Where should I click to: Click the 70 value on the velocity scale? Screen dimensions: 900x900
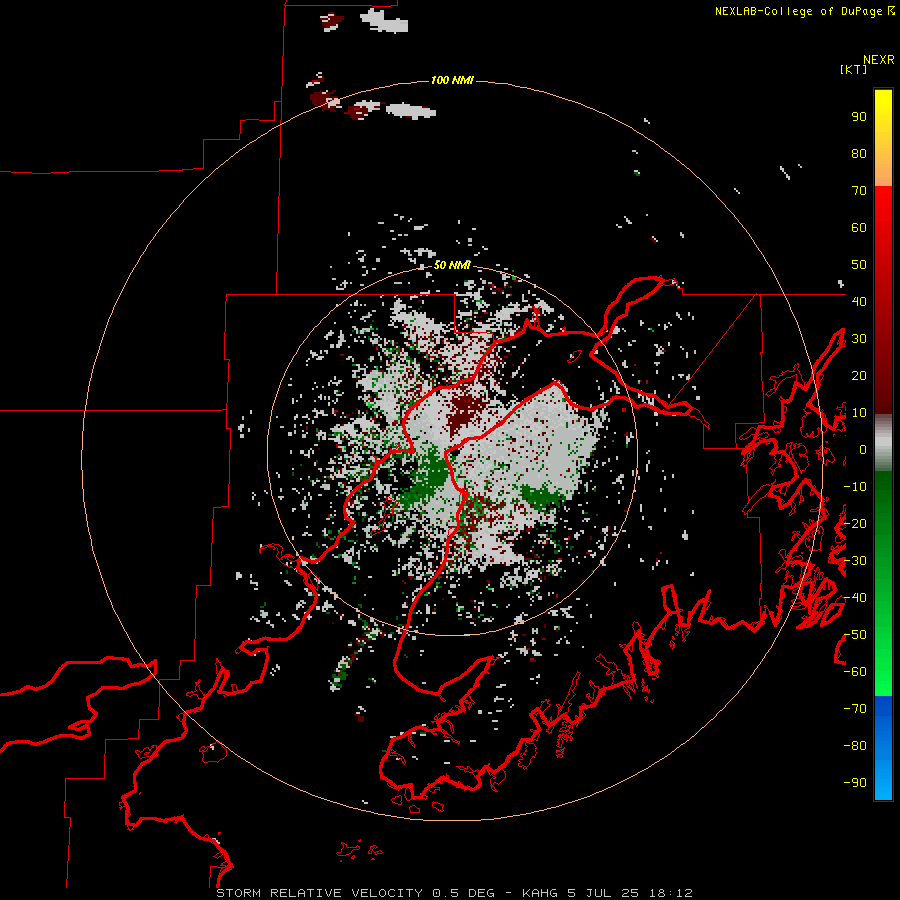tap(859, 191)
